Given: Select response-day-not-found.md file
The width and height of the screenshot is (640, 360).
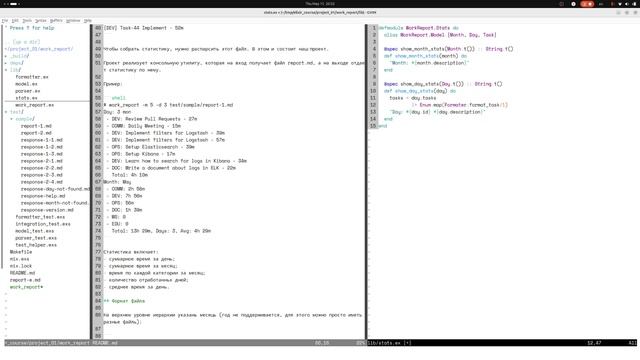Looking at the screenshot, I should pos(55,189).
